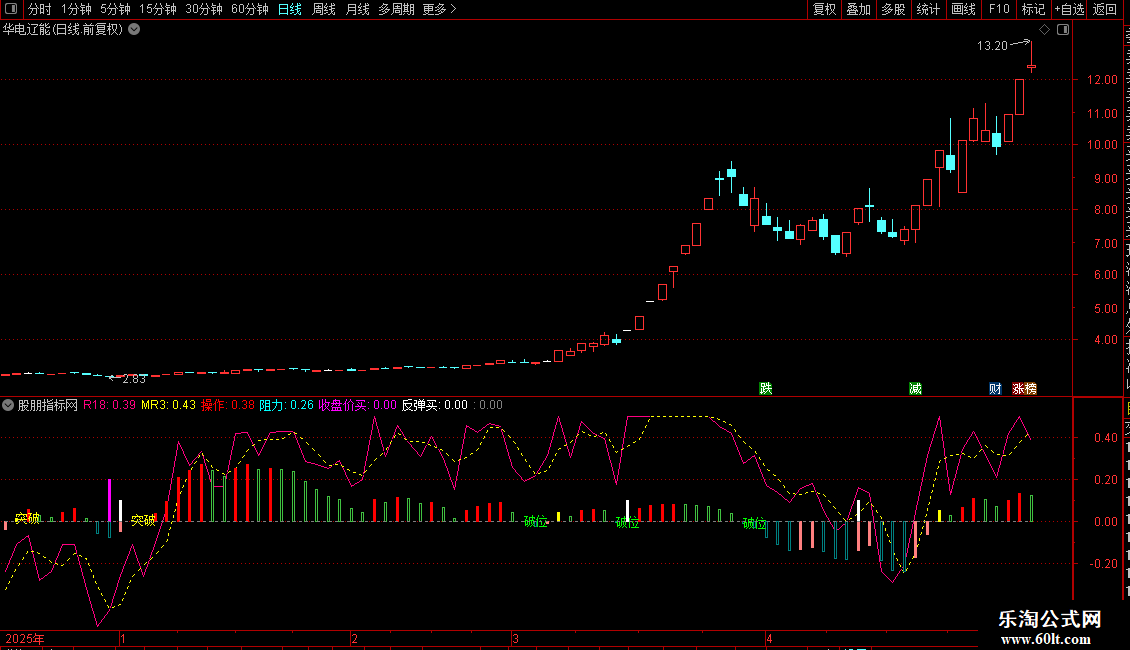Viewport: 1130px width, 650px height.
Task: Click the 阻力: 0.26 indicator value
Action: pos(286,405)
